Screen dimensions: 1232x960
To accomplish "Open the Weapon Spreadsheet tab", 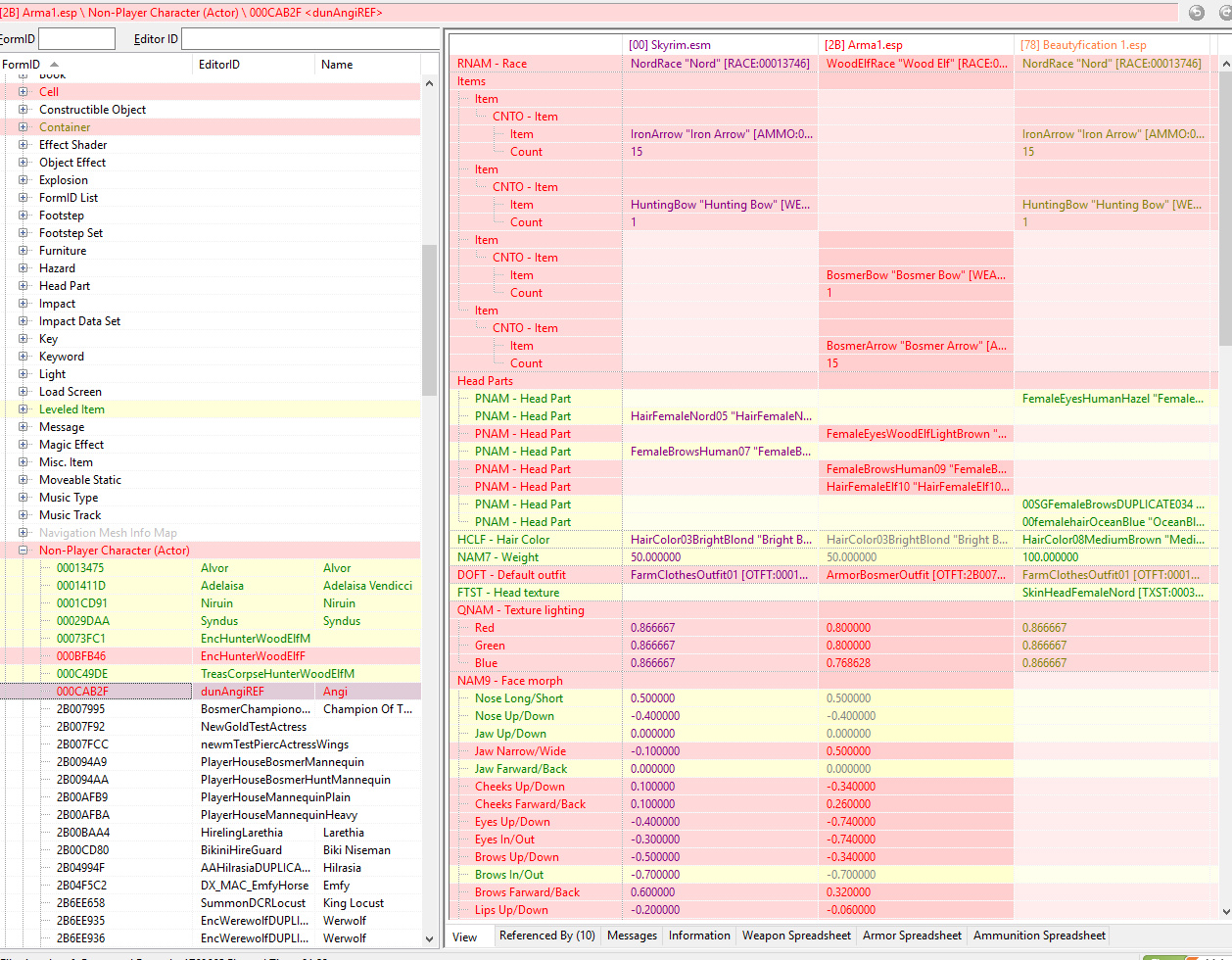I will tap(793, 936).
